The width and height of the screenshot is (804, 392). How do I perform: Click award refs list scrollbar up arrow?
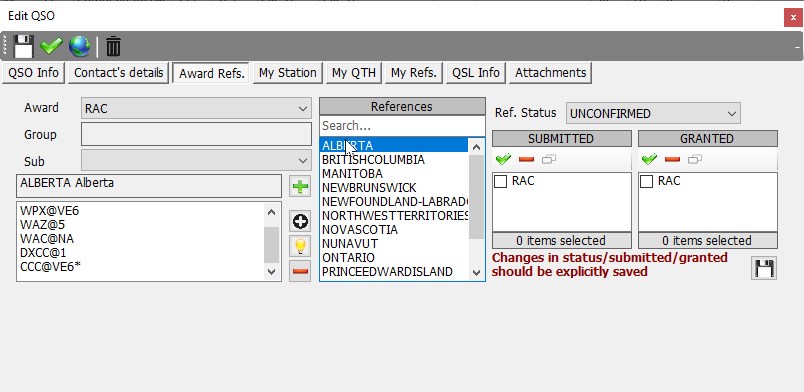(x=272, y=211)
